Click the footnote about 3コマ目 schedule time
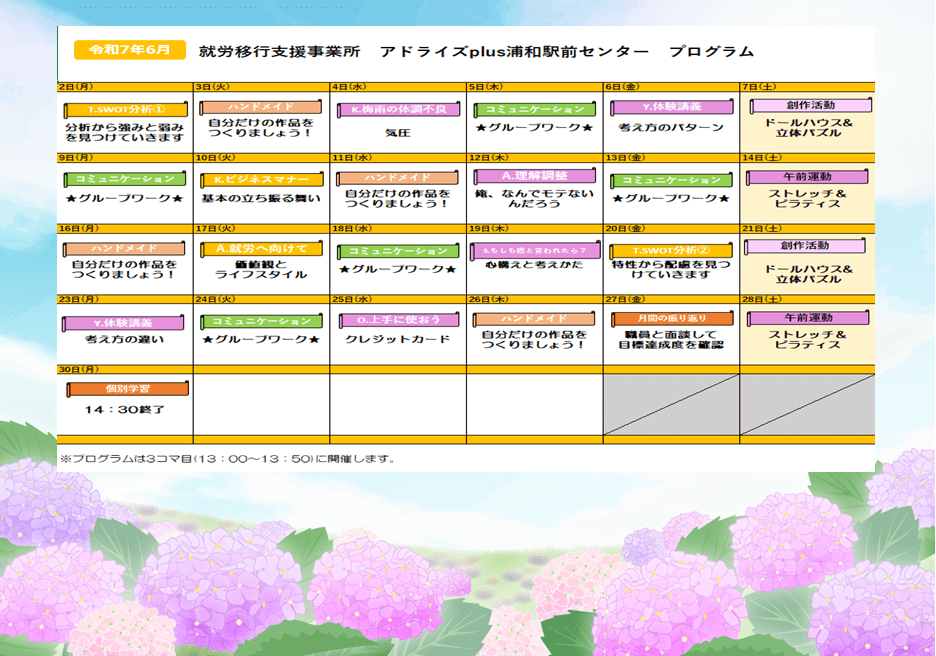 (x=227, y=459)
